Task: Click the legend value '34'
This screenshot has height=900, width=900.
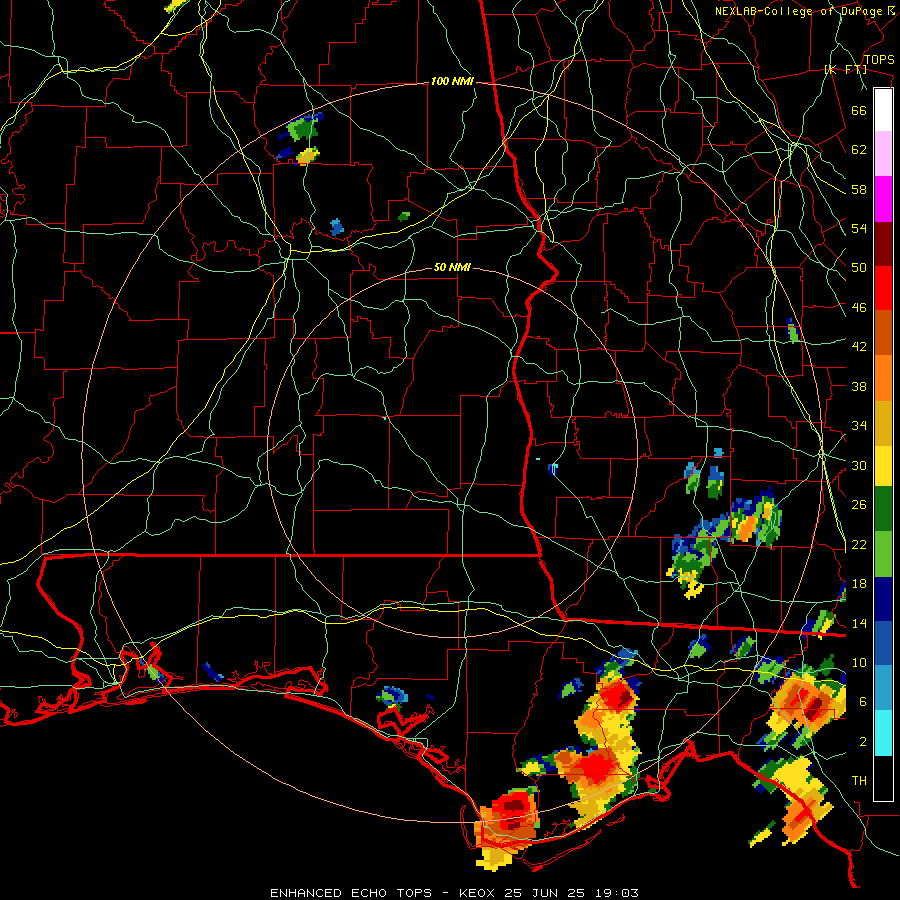Action: point(859,426)
